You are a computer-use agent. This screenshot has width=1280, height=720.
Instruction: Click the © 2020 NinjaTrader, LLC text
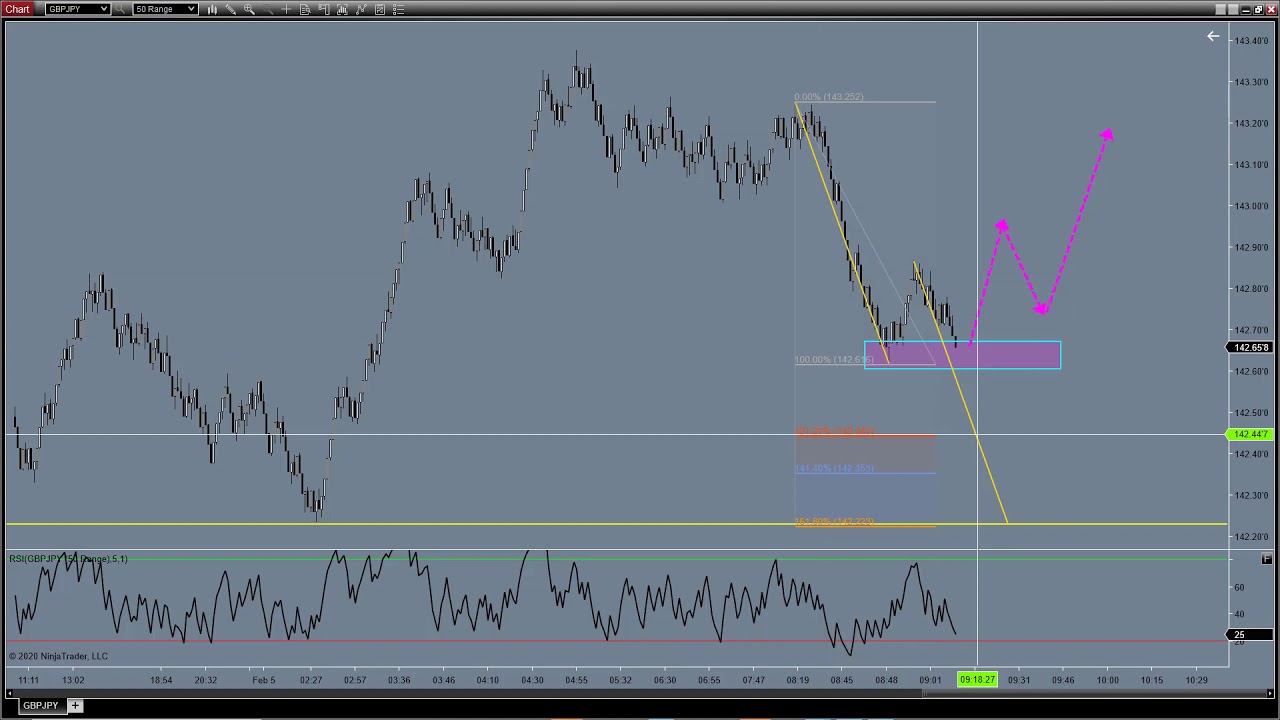click(x=58, y=656)
